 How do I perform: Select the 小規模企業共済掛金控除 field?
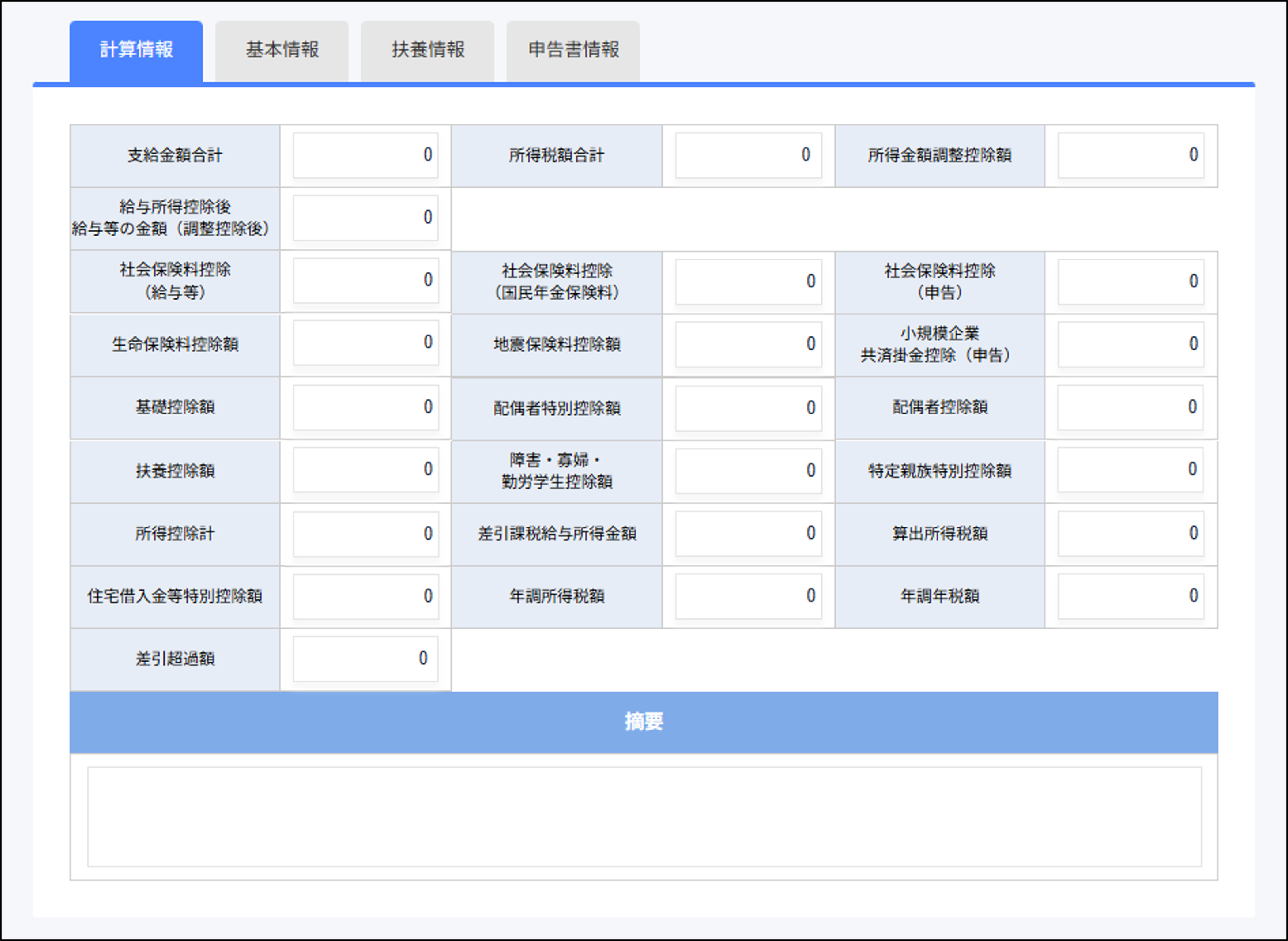1130,344
